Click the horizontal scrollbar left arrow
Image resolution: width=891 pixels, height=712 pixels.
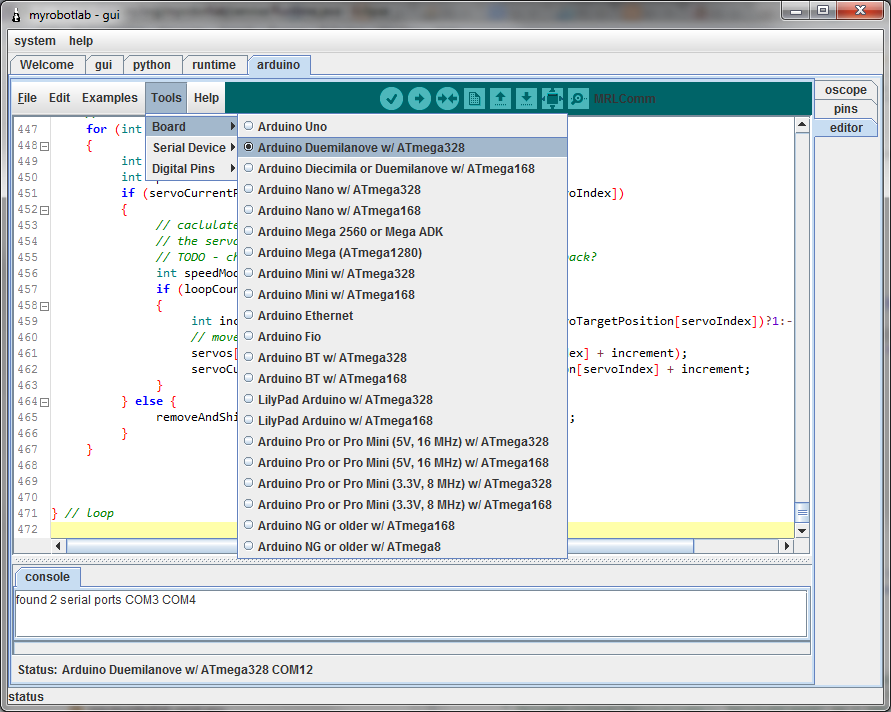(58, 546)
